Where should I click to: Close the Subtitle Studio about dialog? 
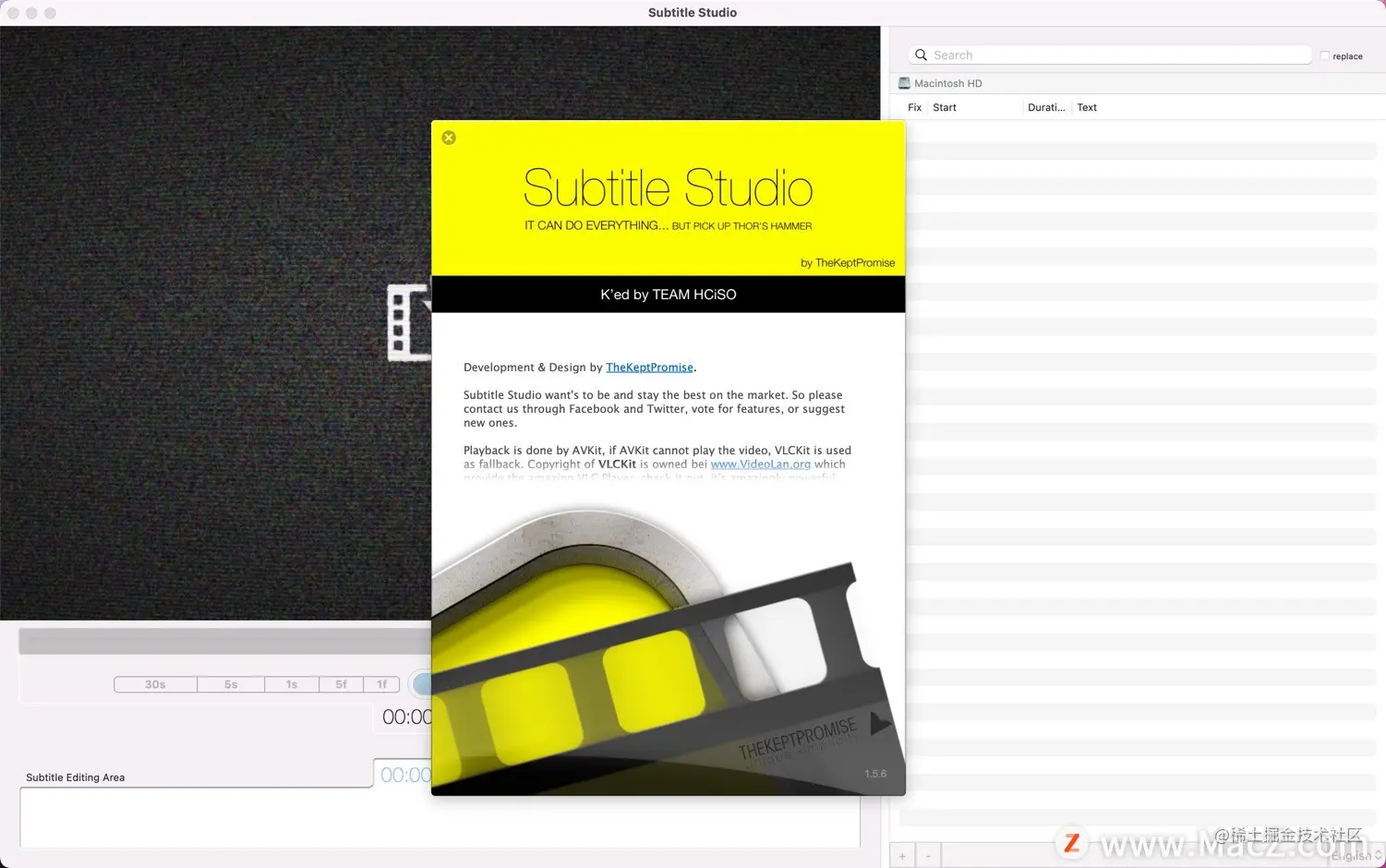pos(449,138)
